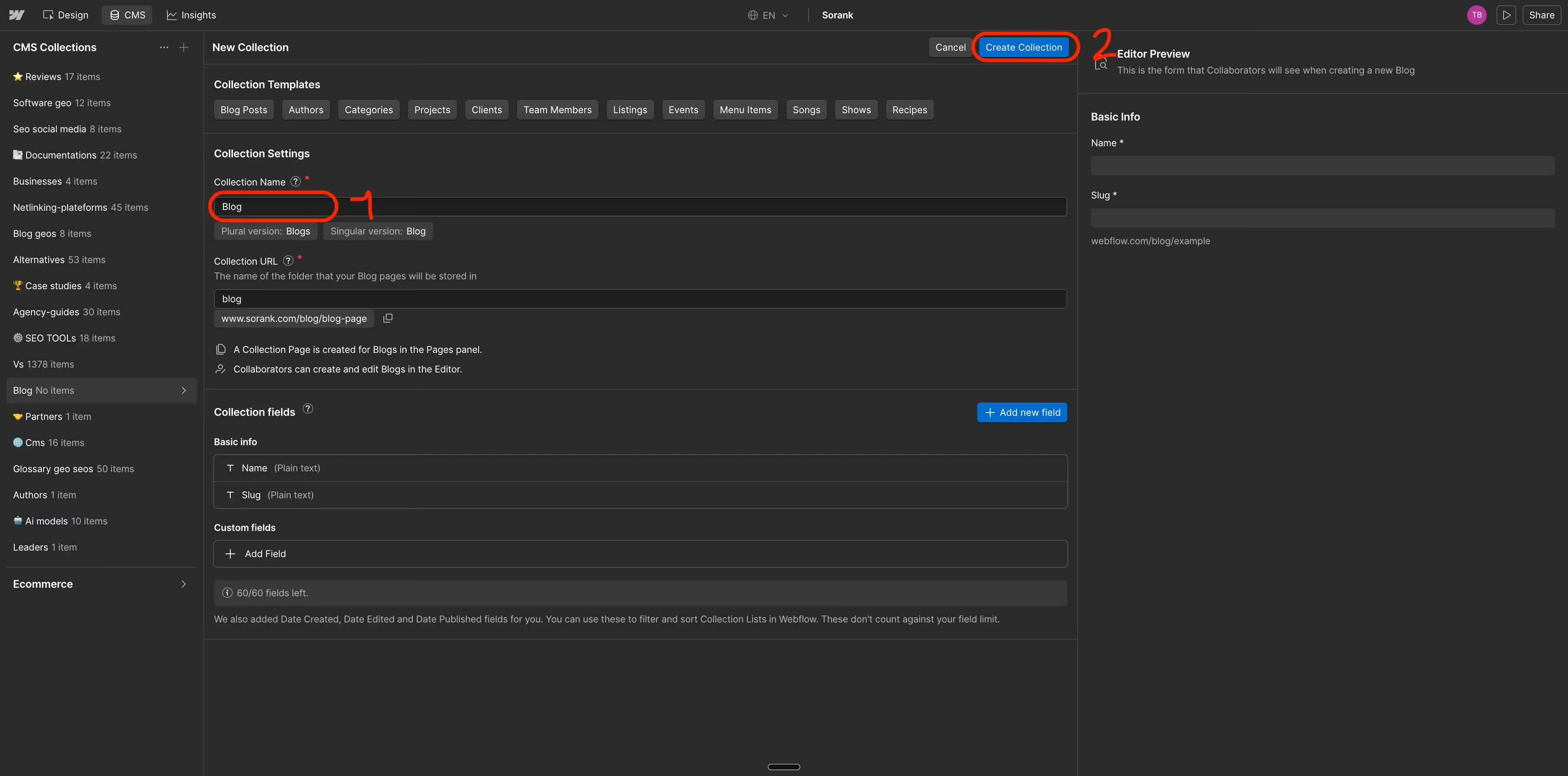Image resolution: width=1568 pixels, height=776 pixels.
Task: Click the Collection fields help icon
Action: pyautogui.click(x=308, y=409)
